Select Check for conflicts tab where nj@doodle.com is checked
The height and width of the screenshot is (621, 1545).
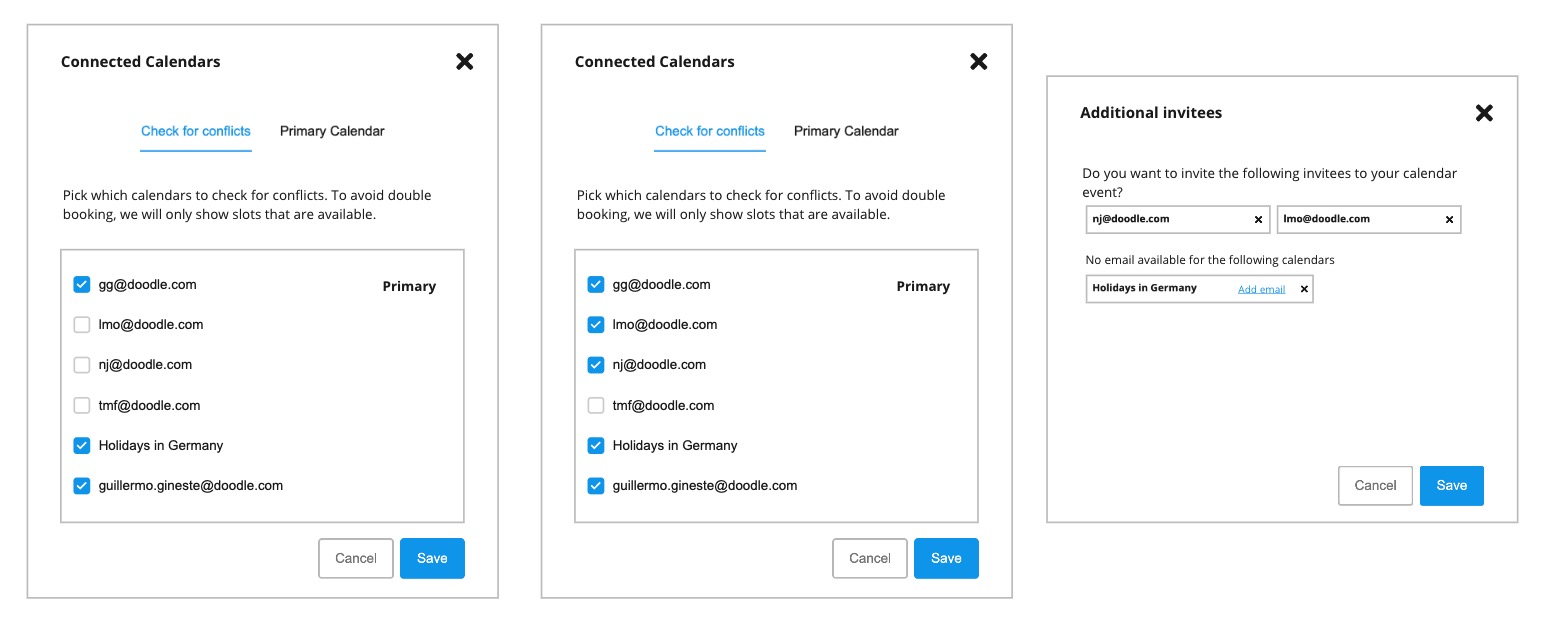pyautogui.click(x=710, y=131)
